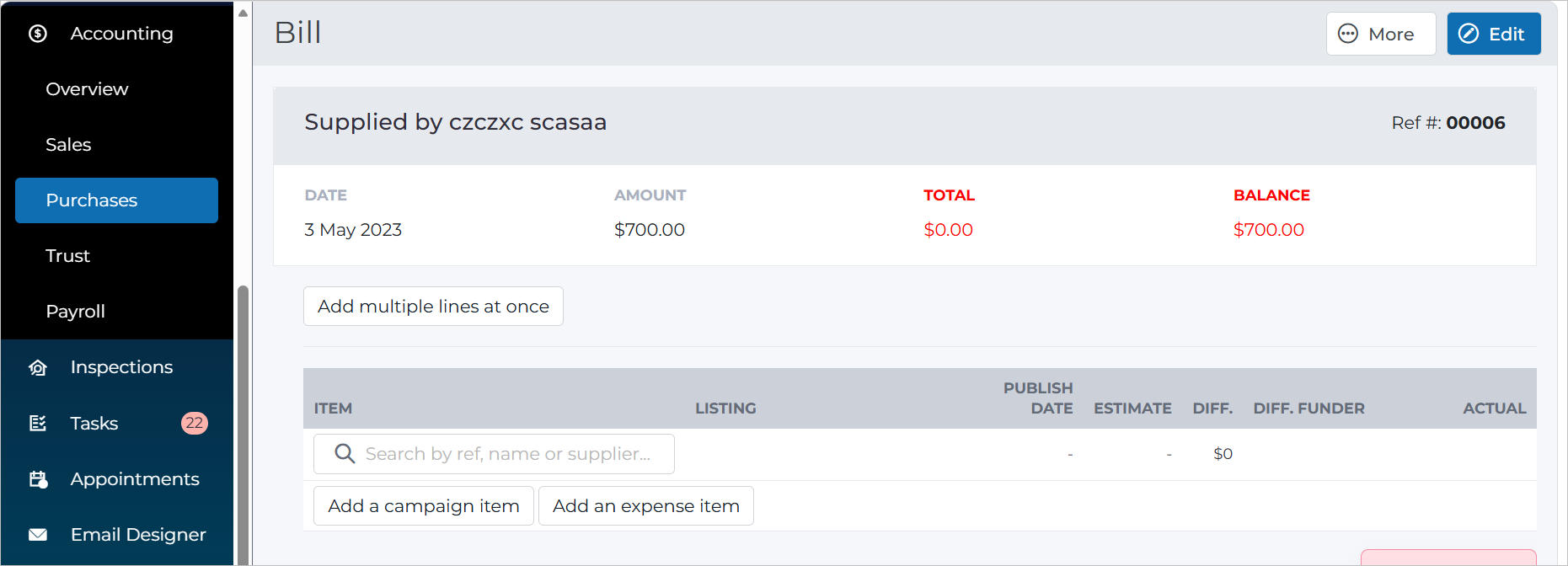Click the Email Designer envelope icon

(38, 535)
